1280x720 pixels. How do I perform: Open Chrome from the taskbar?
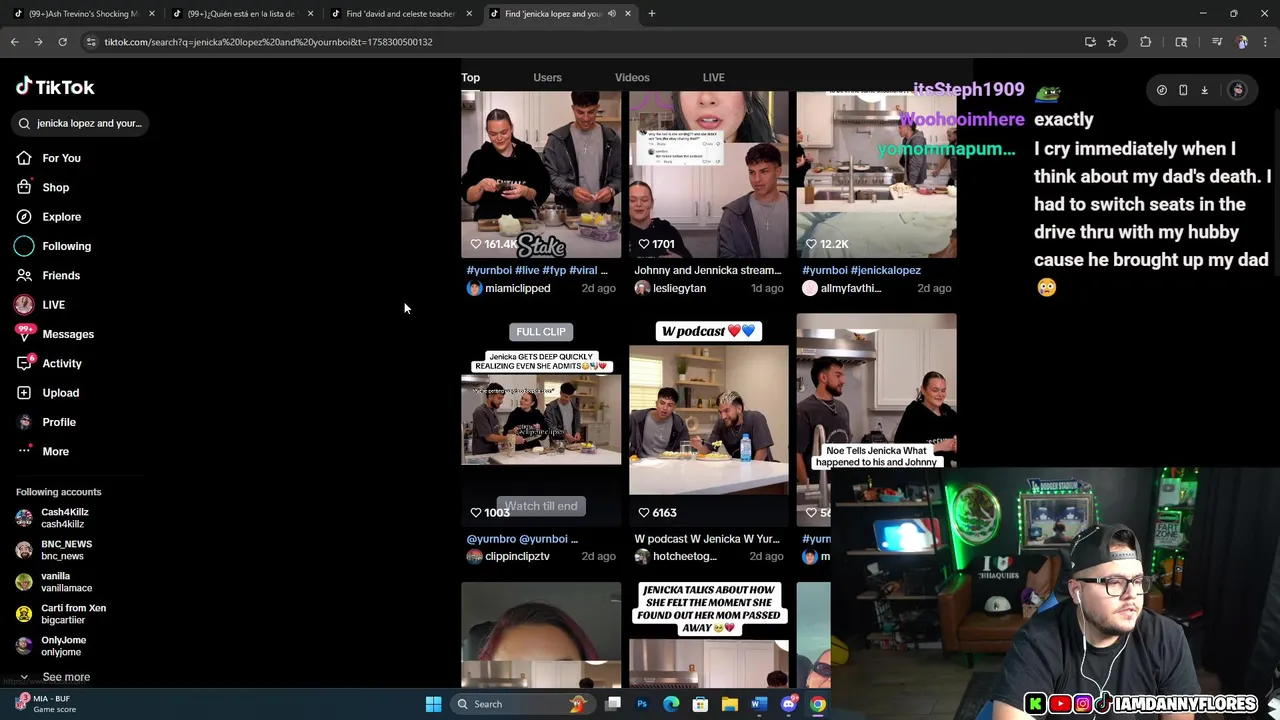coord(817,704)
